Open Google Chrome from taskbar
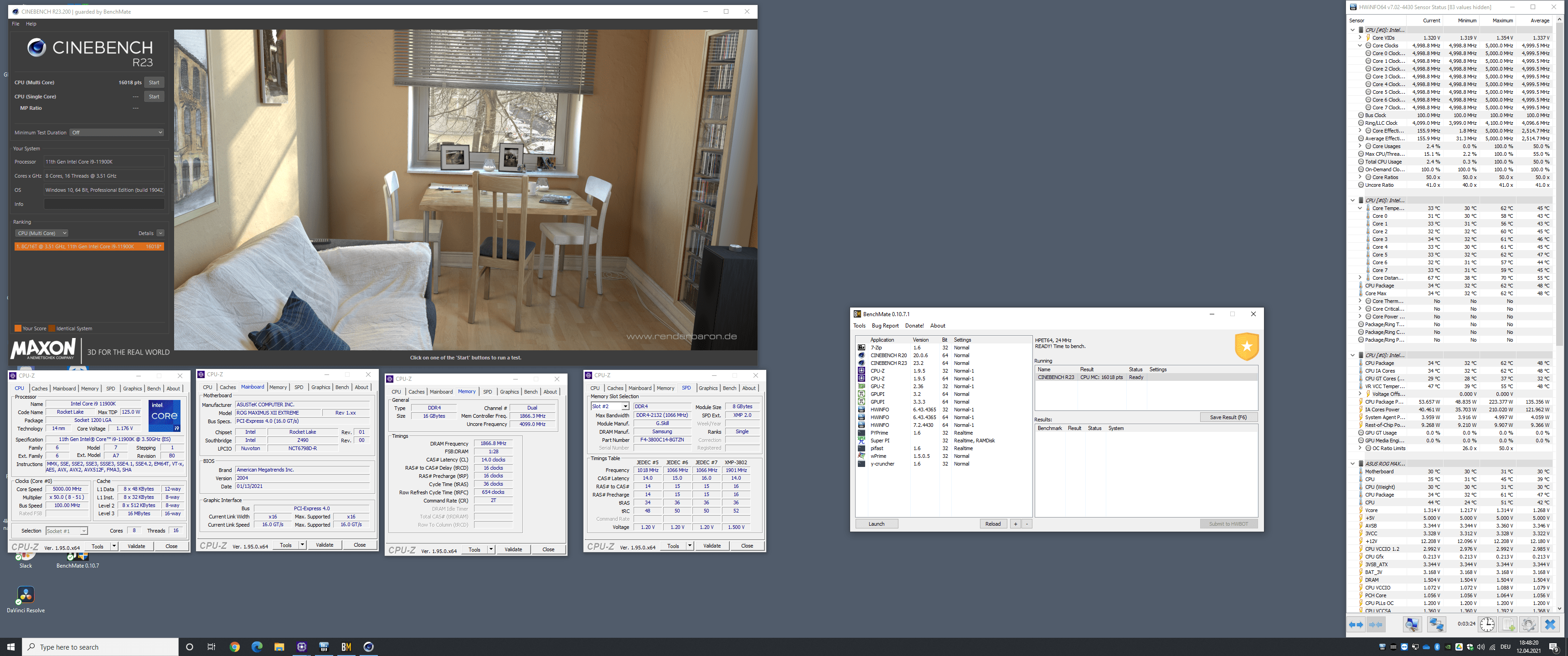Image resolution: width=1568 pixels, height=656 pixels. (234, 647)
